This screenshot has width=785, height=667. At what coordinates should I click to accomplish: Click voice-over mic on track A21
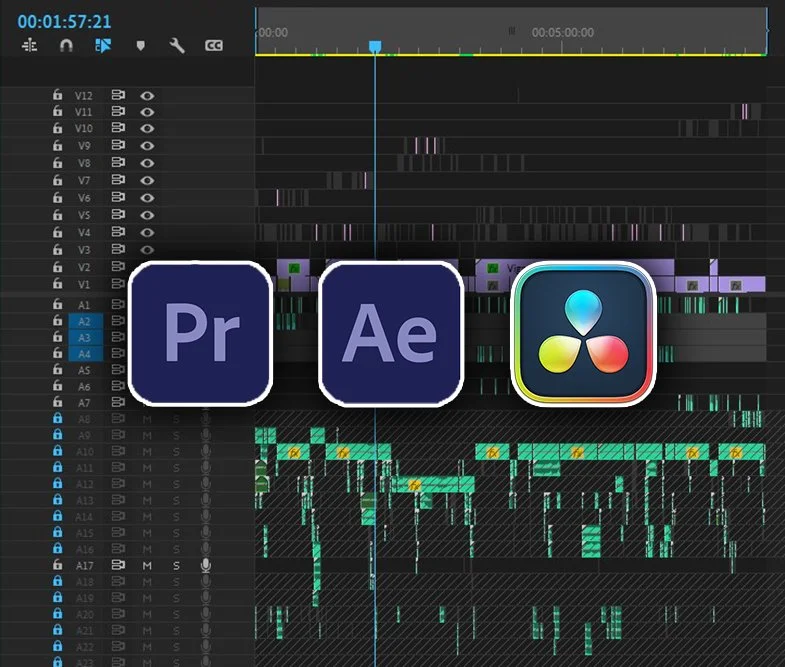[x=206, y=630]
